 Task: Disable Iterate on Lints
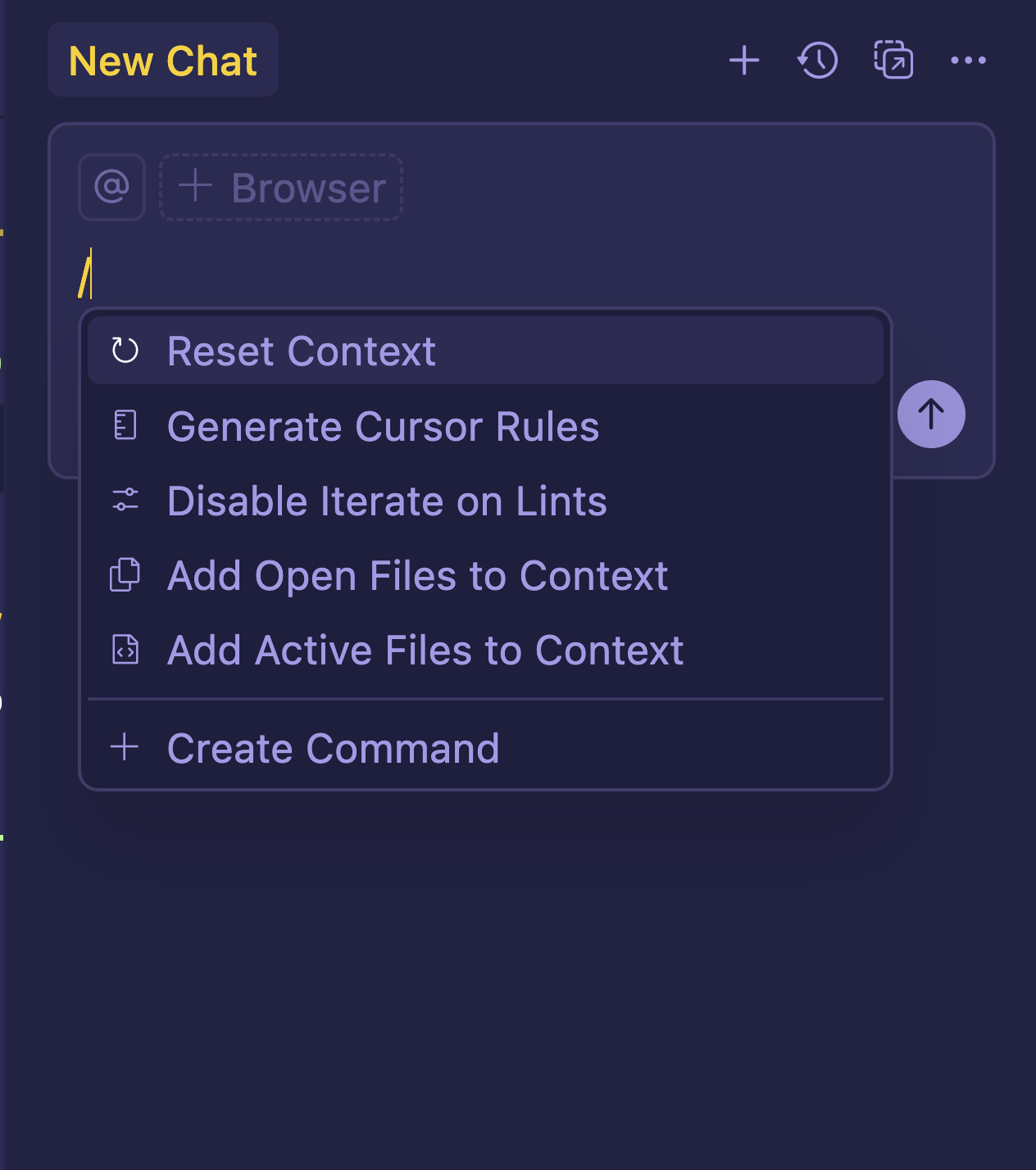pyautogui.click(x=387, y=501)
